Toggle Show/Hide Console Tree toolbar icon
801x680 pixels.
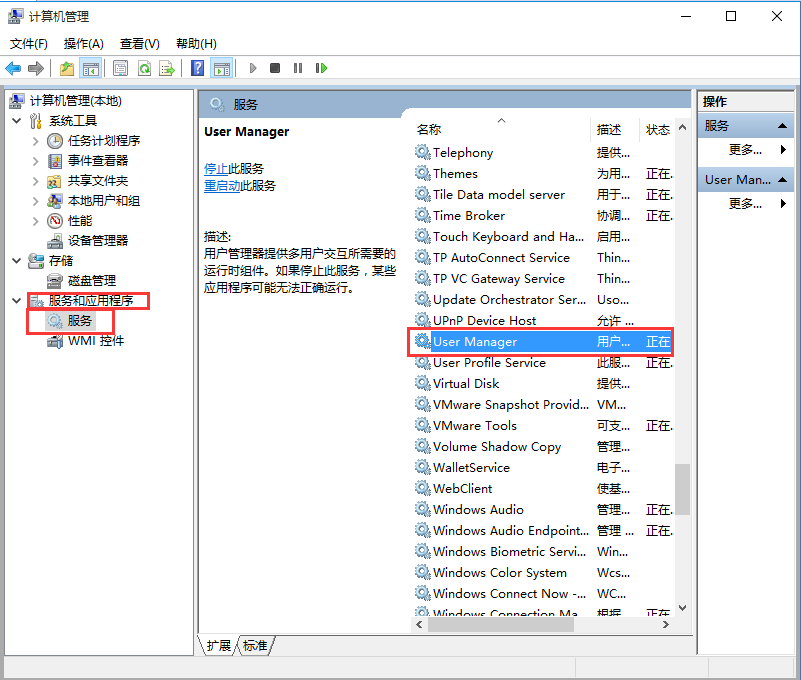pyautogui.click(x=91, y=68)
